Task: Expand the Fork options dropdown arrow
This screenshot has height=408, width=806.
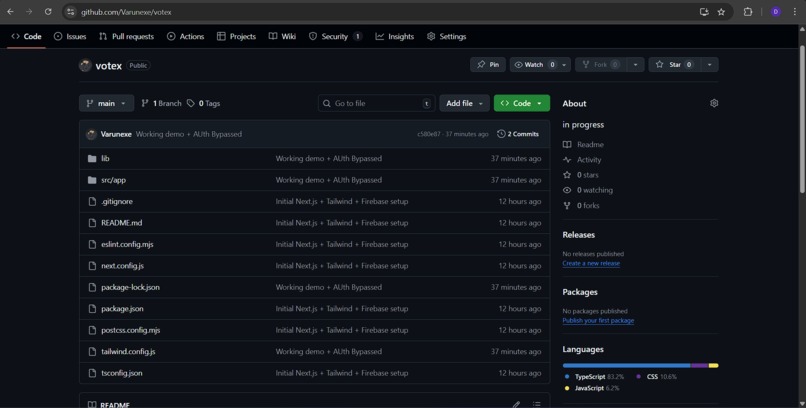Action: (x=635, y=65)
